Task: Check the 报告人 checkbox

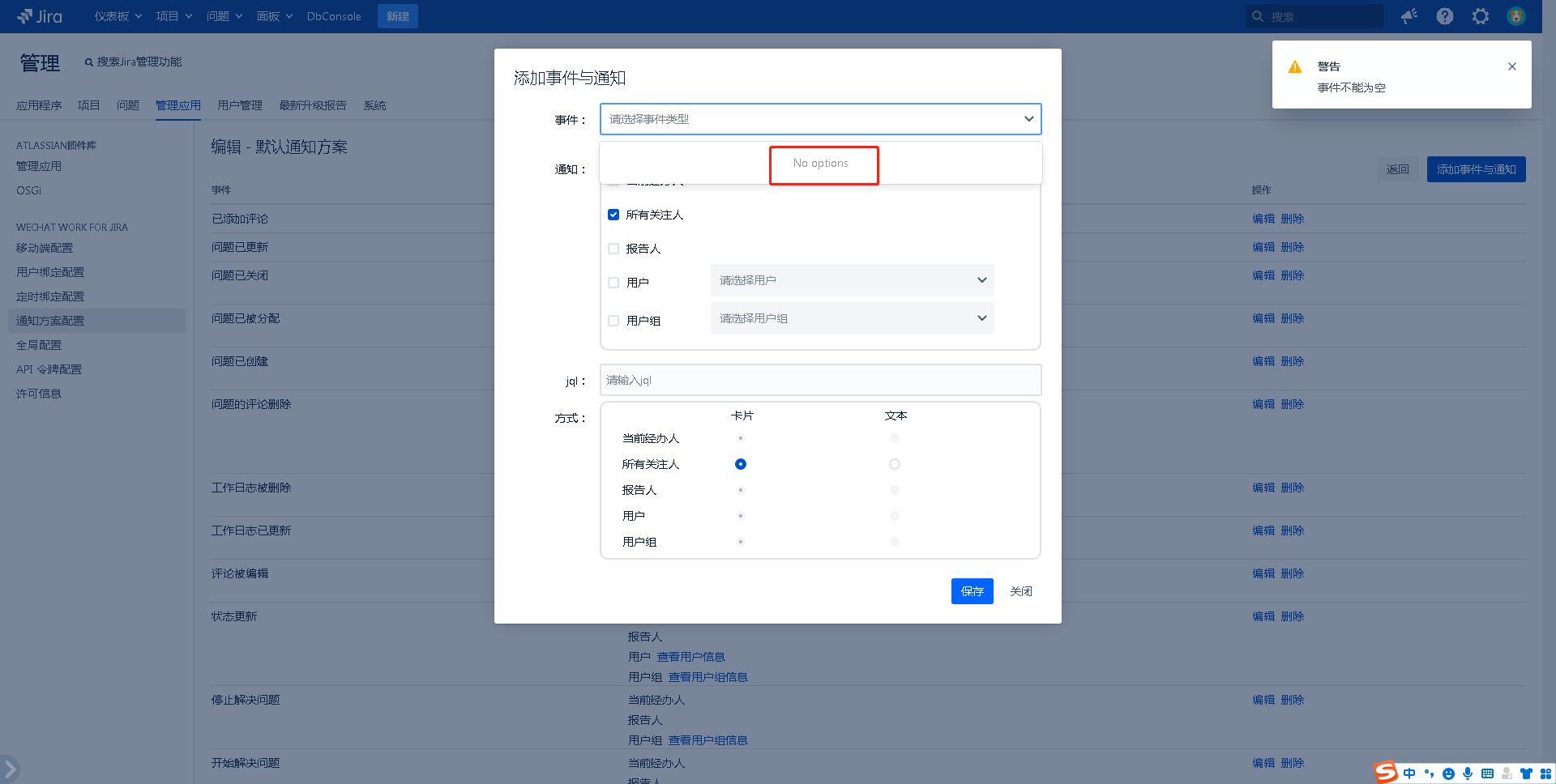Action: pyautogui.click(x=613, y=249)
